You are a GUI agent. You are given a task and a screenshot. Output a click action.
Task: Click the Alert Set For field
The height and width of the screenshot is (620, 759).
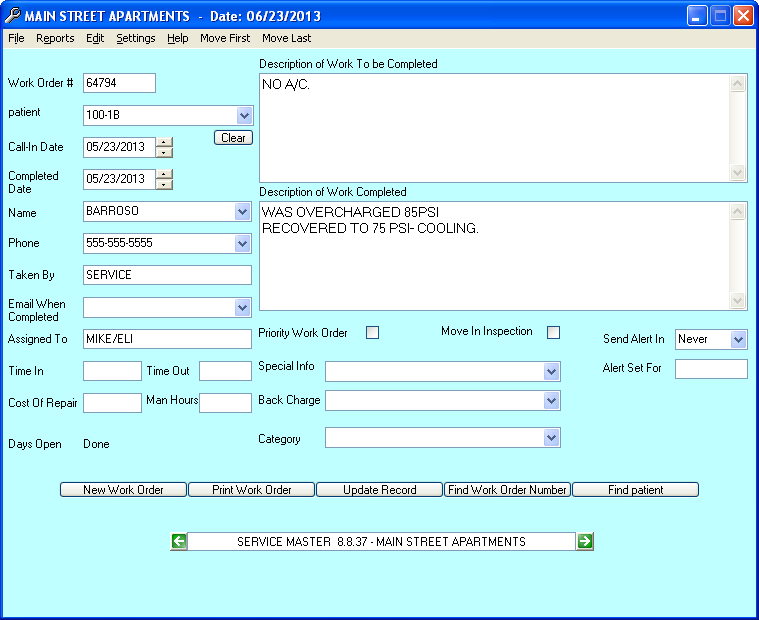pyautogui.click(x=712, y=369)
